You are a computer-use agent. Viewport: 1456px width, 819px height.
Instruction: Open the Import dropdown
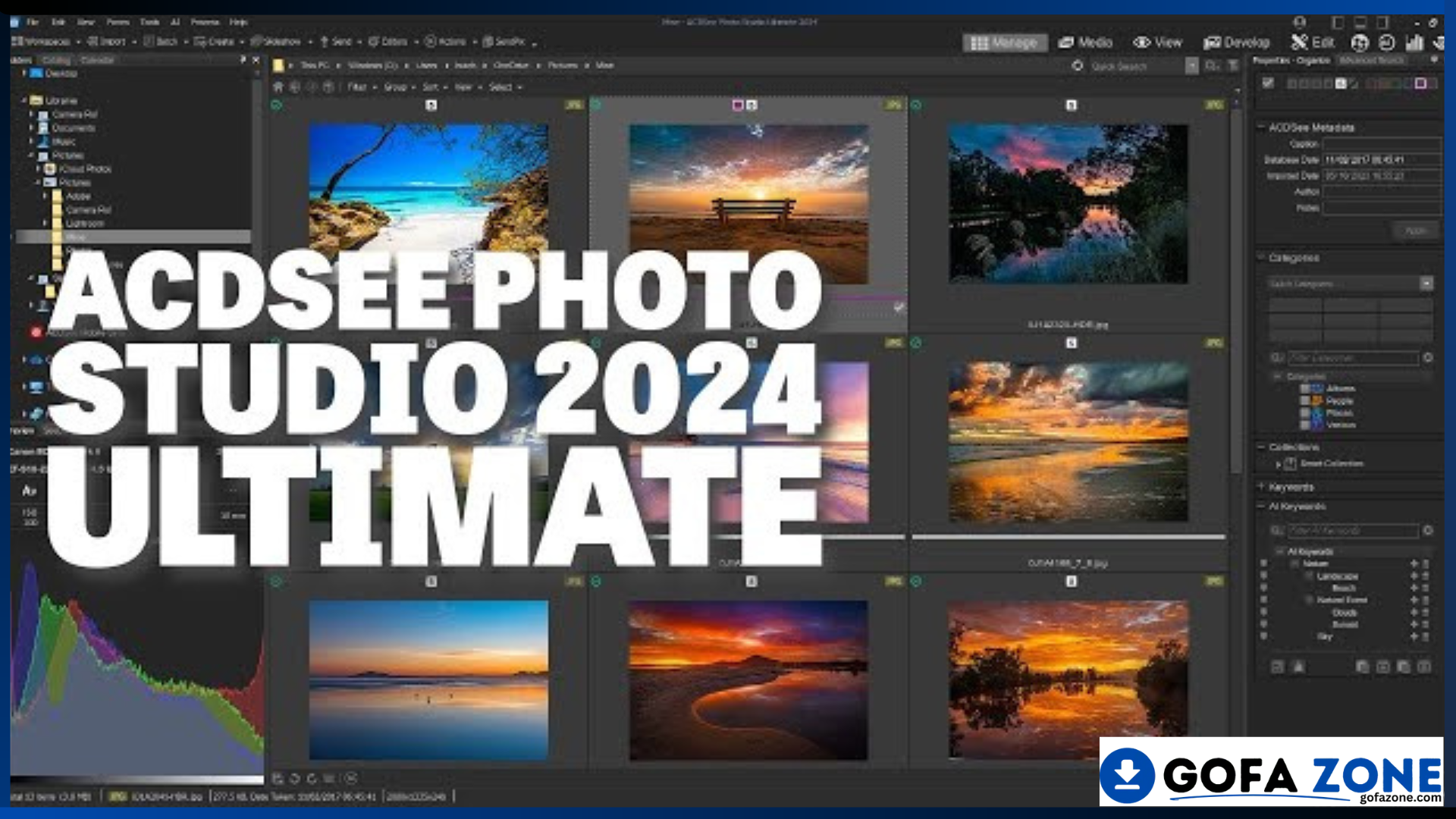coord(111,42)
